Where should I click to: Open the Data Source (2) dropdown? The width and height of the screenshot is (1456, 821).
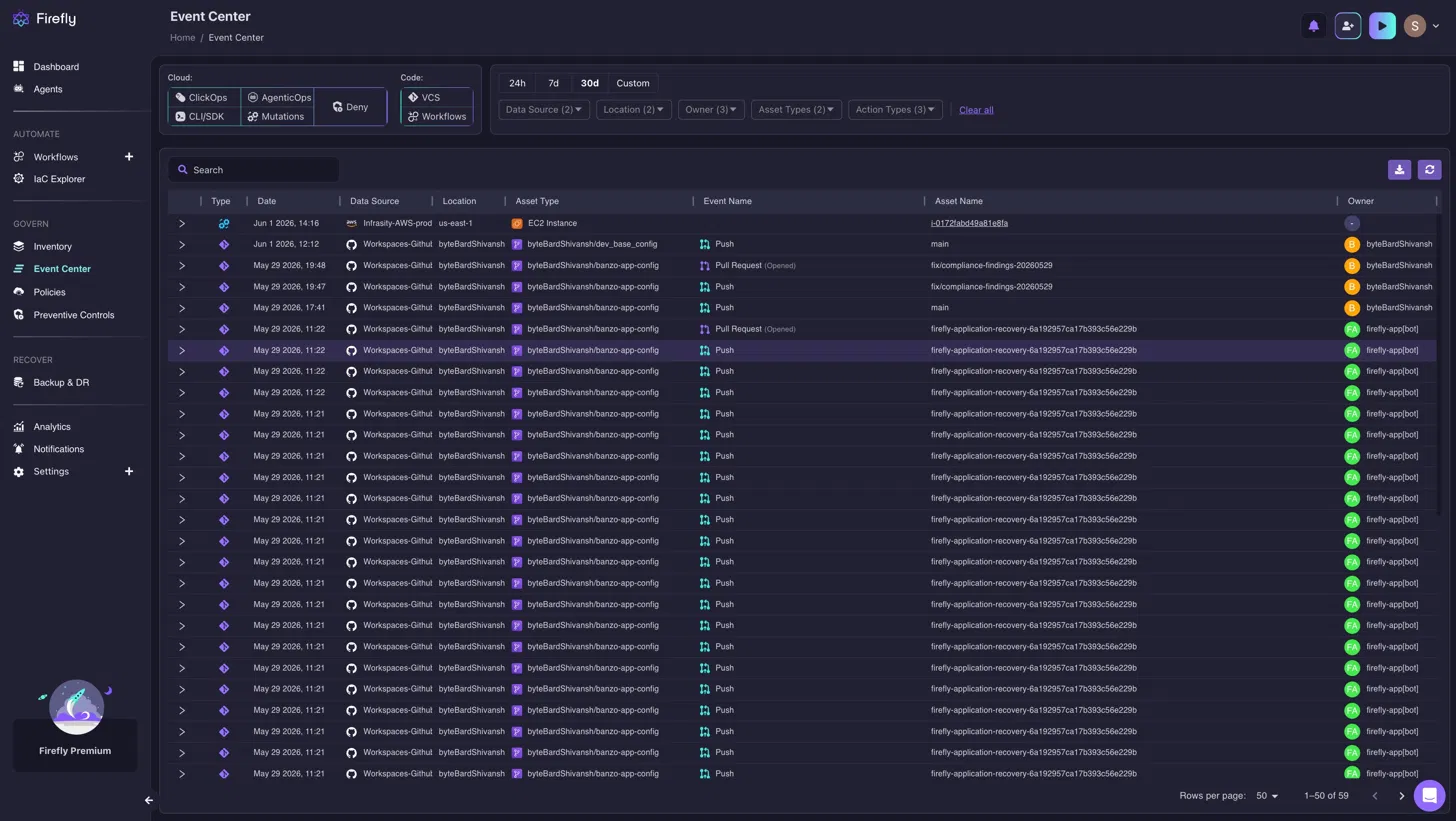coord(544,110)
